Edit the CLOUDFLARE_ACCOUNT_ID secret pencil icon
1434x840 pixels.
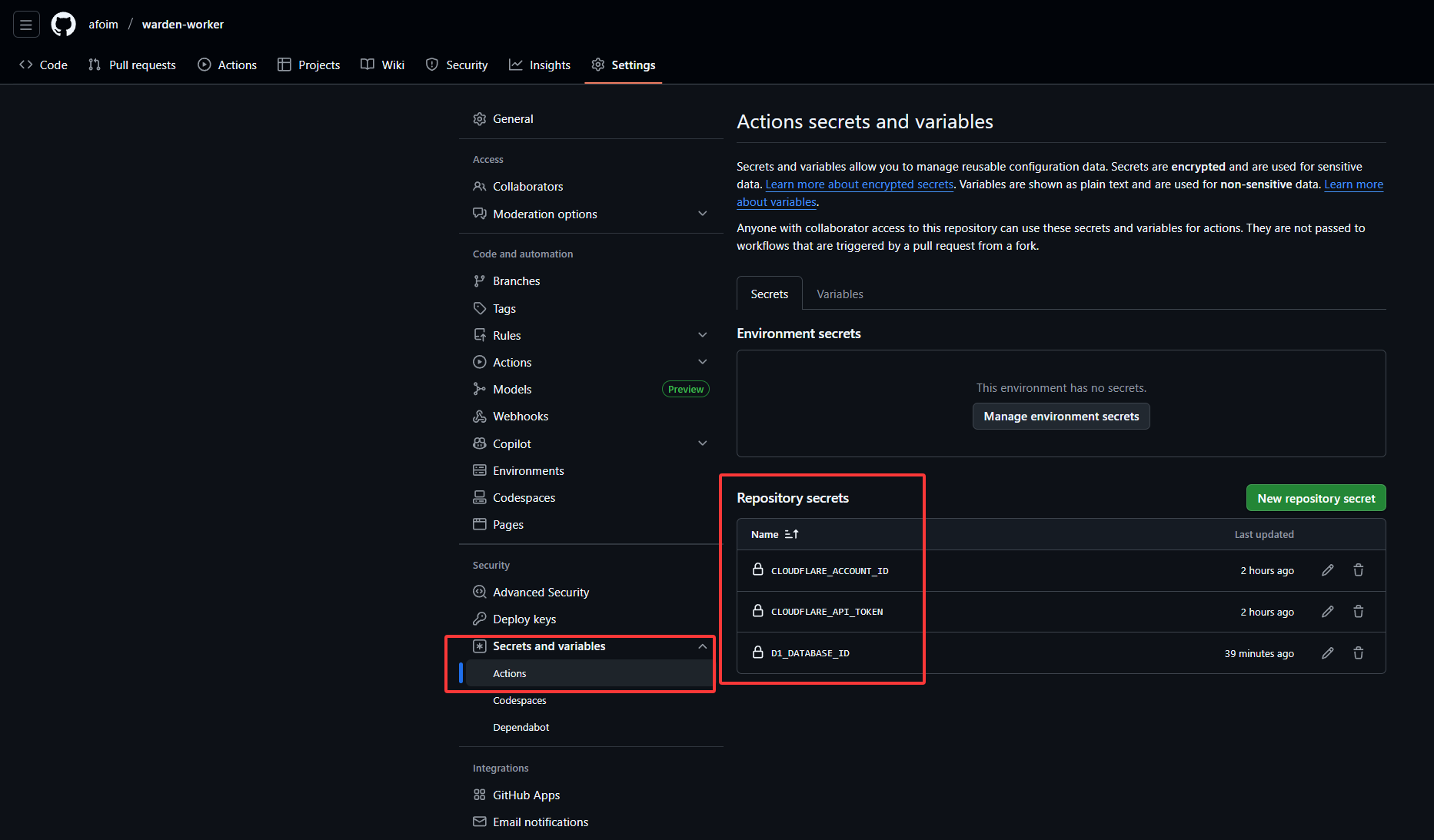1328,570
